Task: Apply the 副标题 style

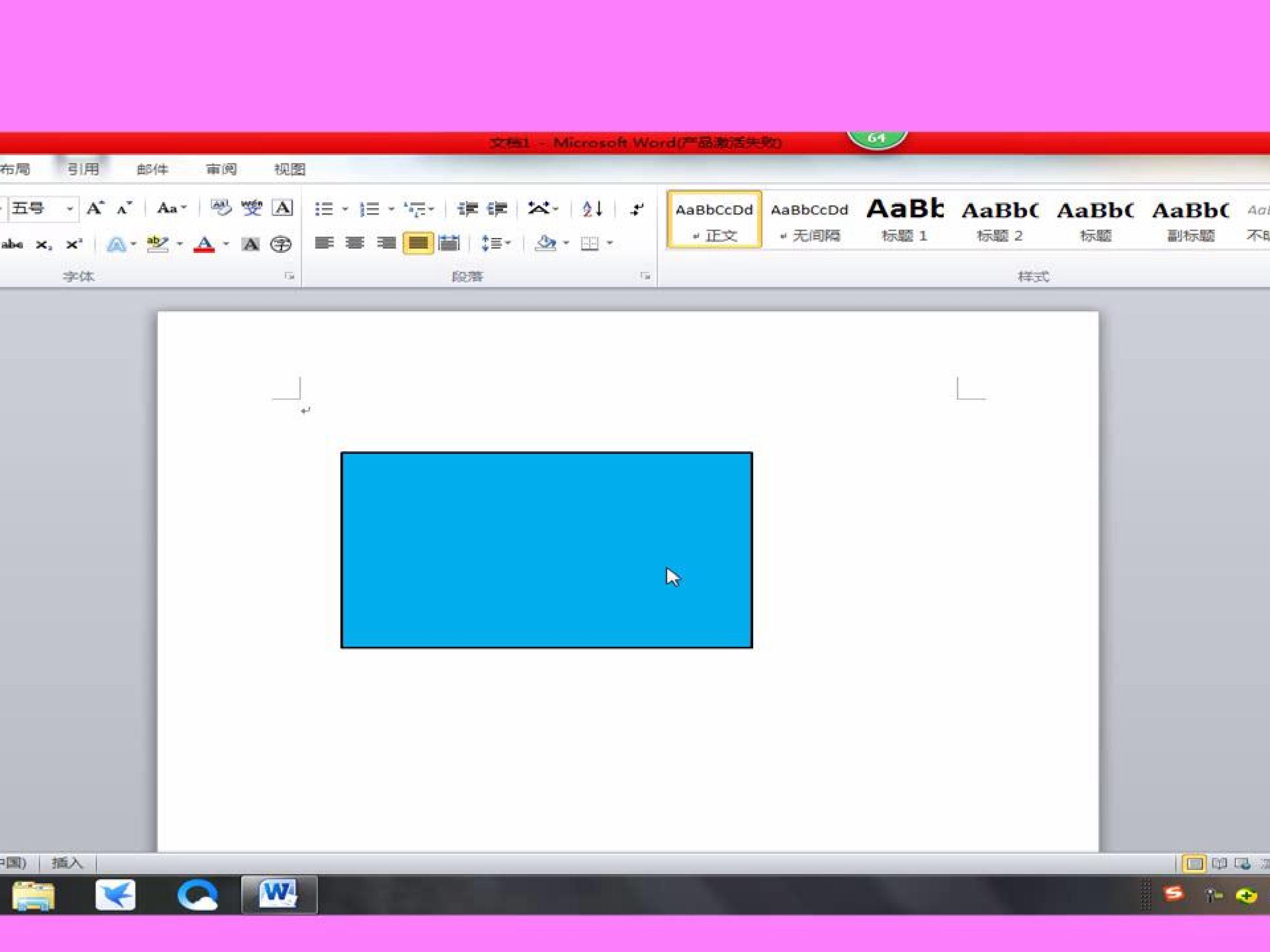Action: 1191,220
